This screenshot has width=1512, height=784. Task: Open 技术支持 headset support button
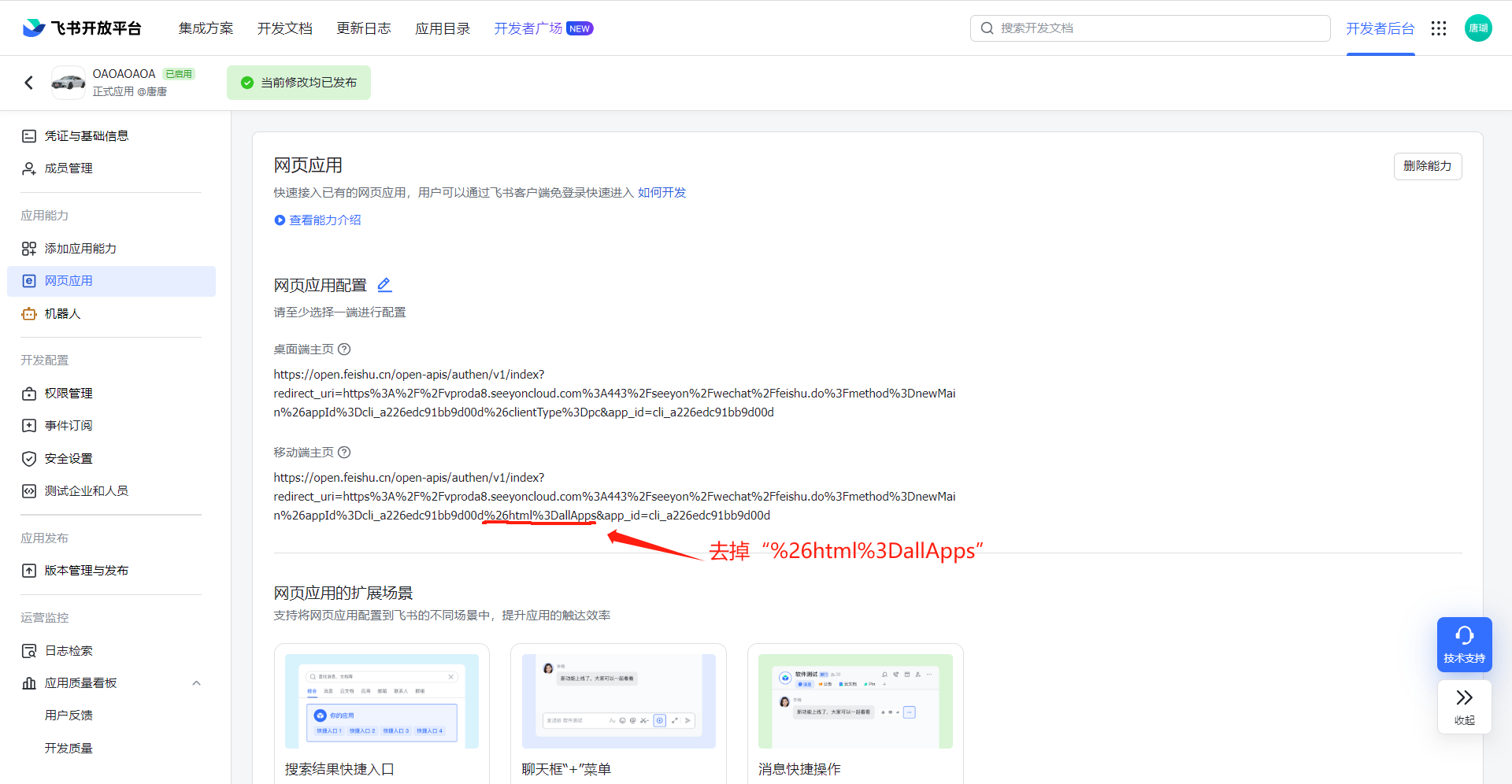1464,645
